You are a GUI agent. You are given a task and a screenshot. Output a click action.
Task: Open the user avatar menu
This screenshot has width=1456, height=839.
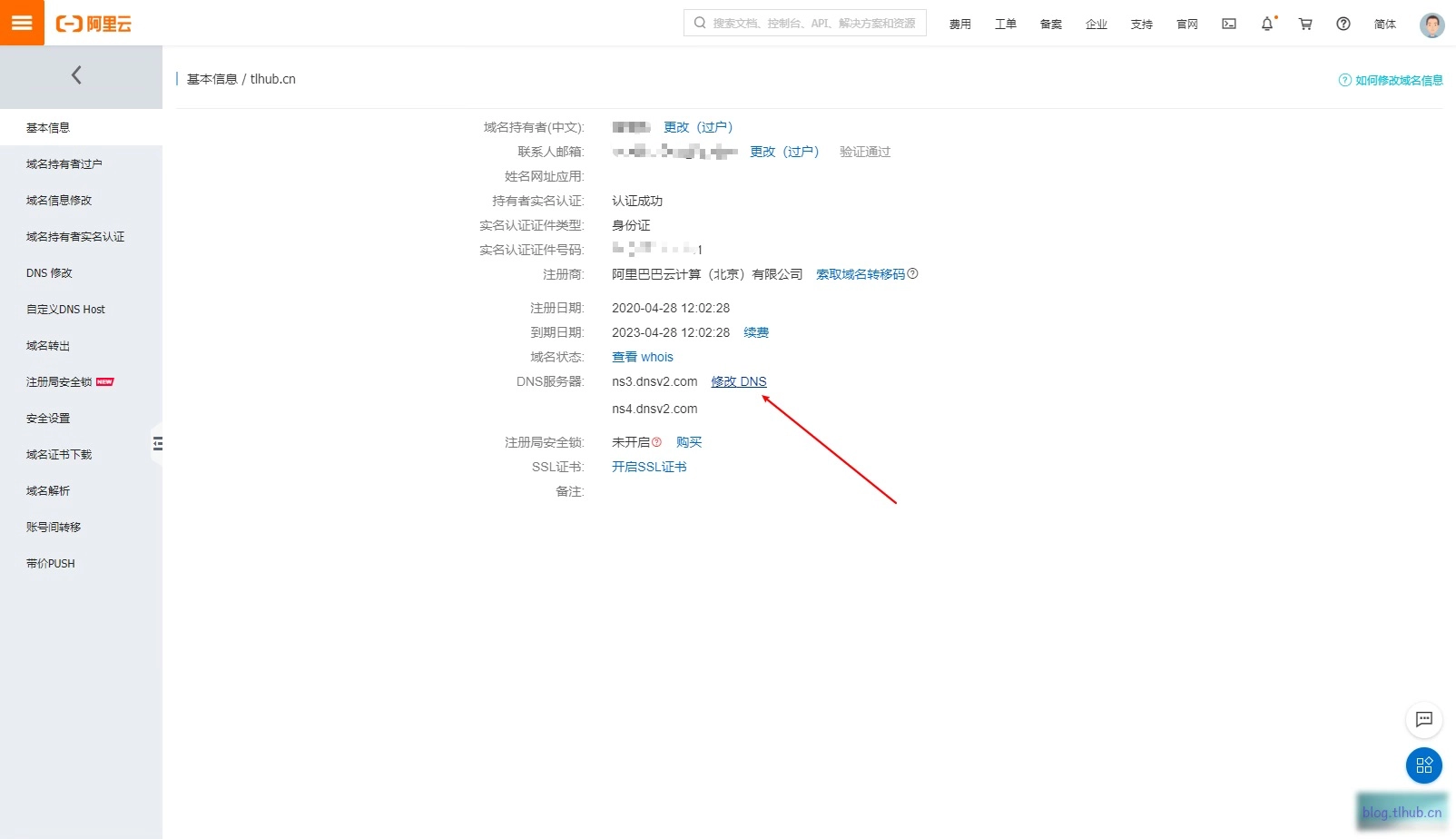click(x=1431, y=25)
